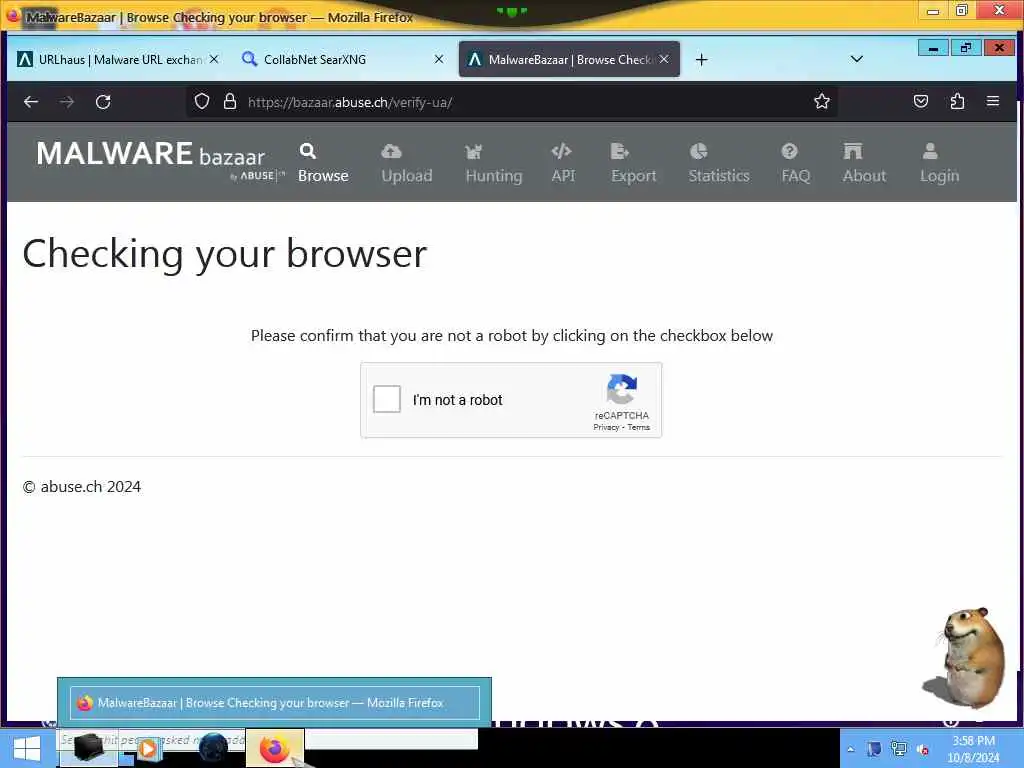Click the MALWARE bazaar logo
Viewport: 1024px width, 768px height.
pyautogui.click(x=160, y=160)
